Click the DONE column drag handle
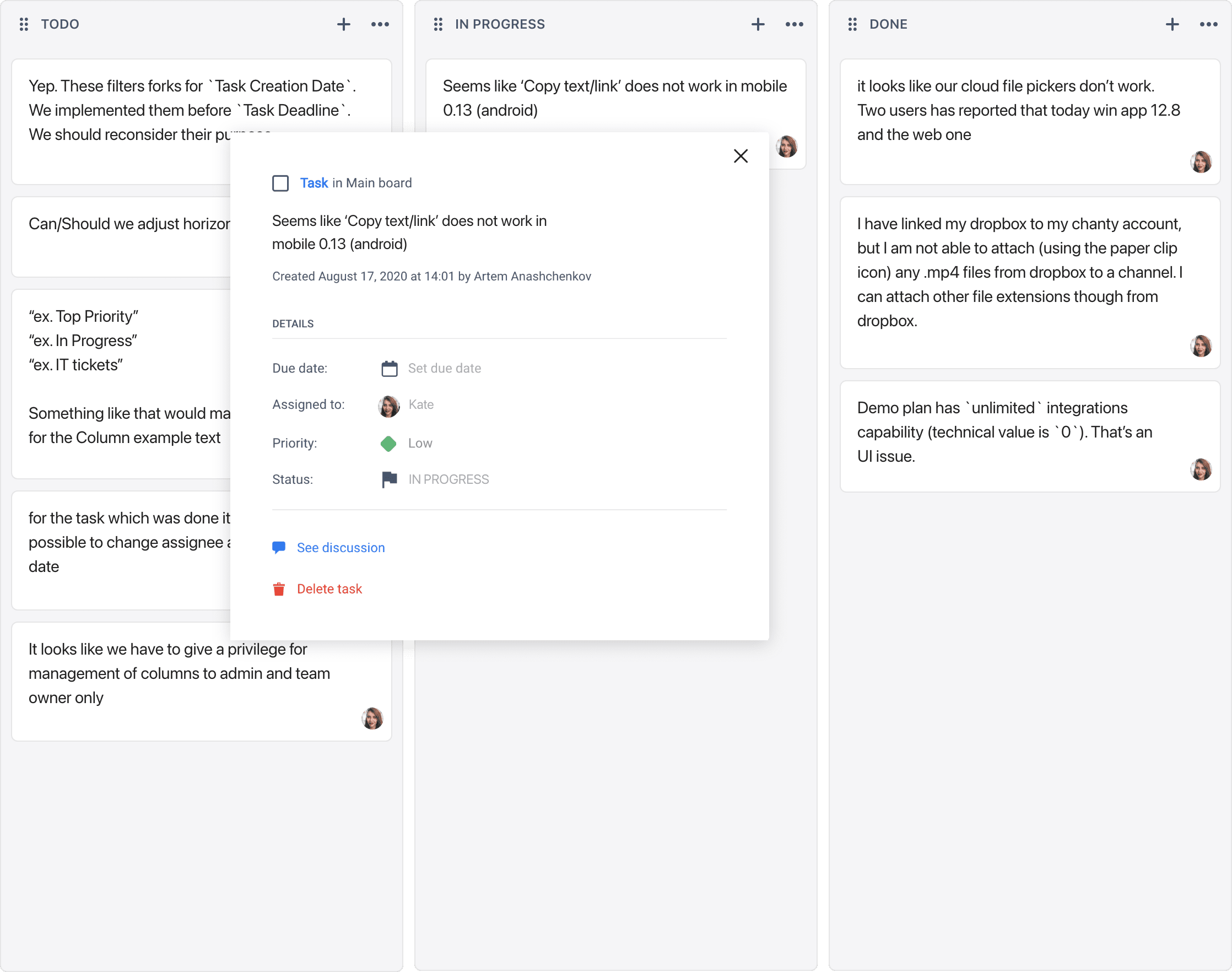Viewport: 1232px width, 972px height. (x=852, y=24)
